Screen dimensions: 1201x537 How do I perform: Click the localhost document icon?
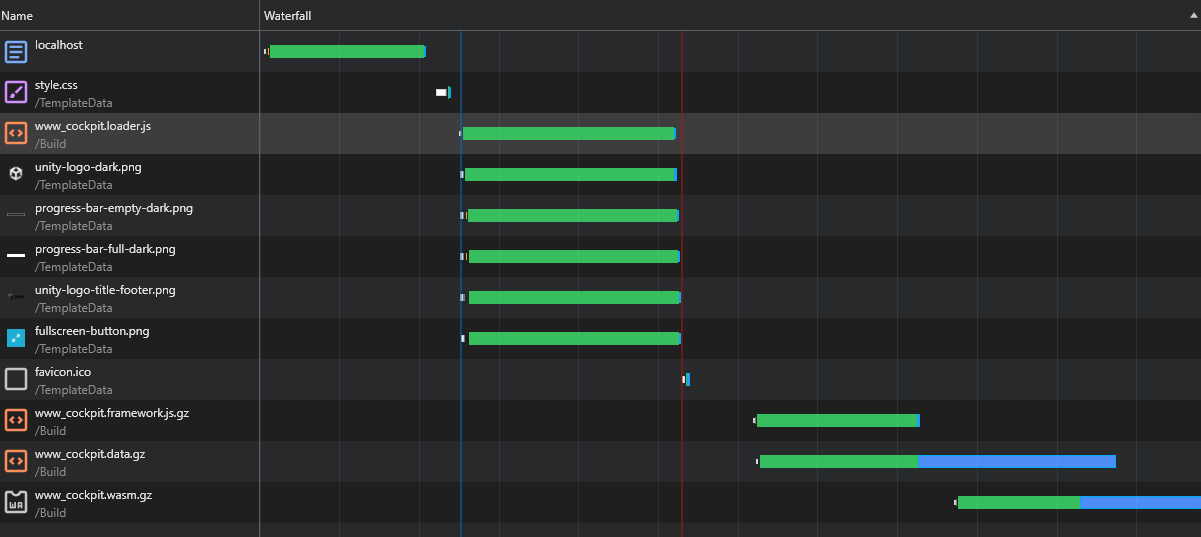point(16,52)
